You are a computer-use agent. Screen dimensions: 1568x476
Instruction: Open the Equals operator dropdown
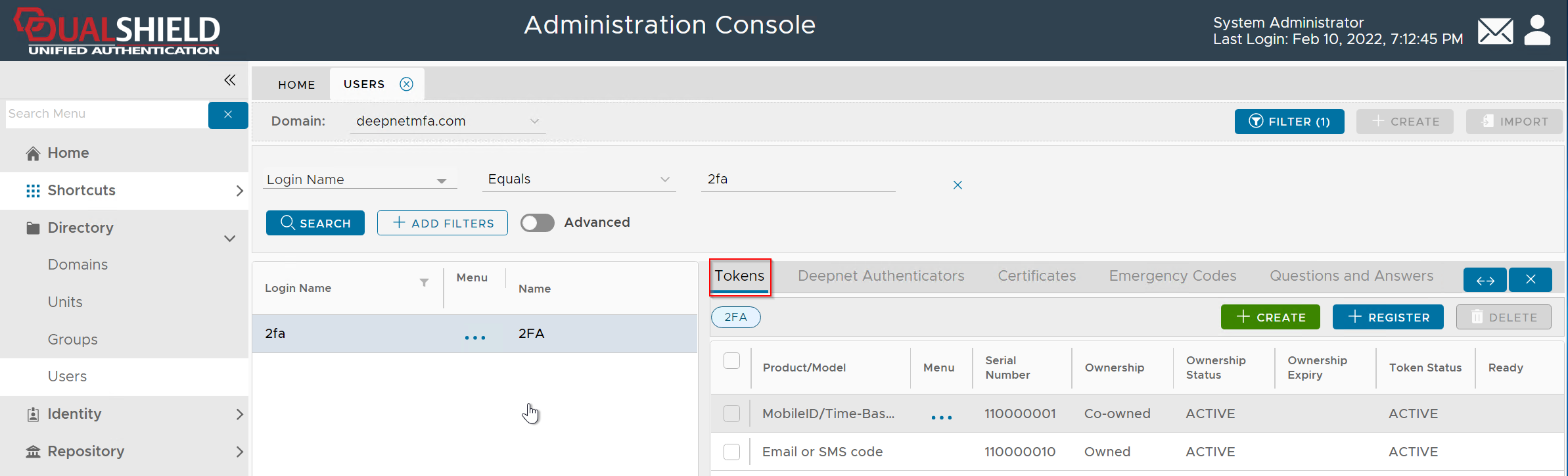pos(578,179)
